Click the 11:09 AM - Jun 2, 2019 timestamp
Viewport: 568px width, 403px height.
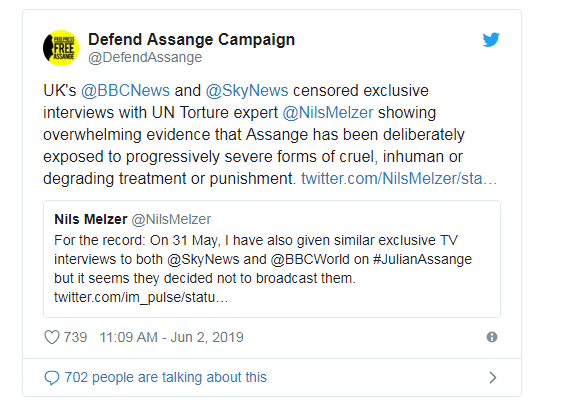171,337
